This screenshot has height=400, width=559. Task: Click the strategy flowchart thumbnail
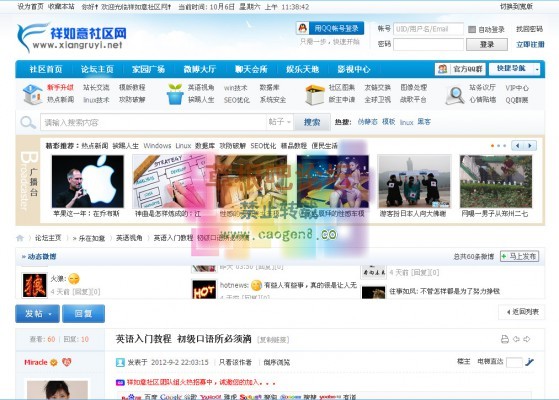(x=168, y=181)
